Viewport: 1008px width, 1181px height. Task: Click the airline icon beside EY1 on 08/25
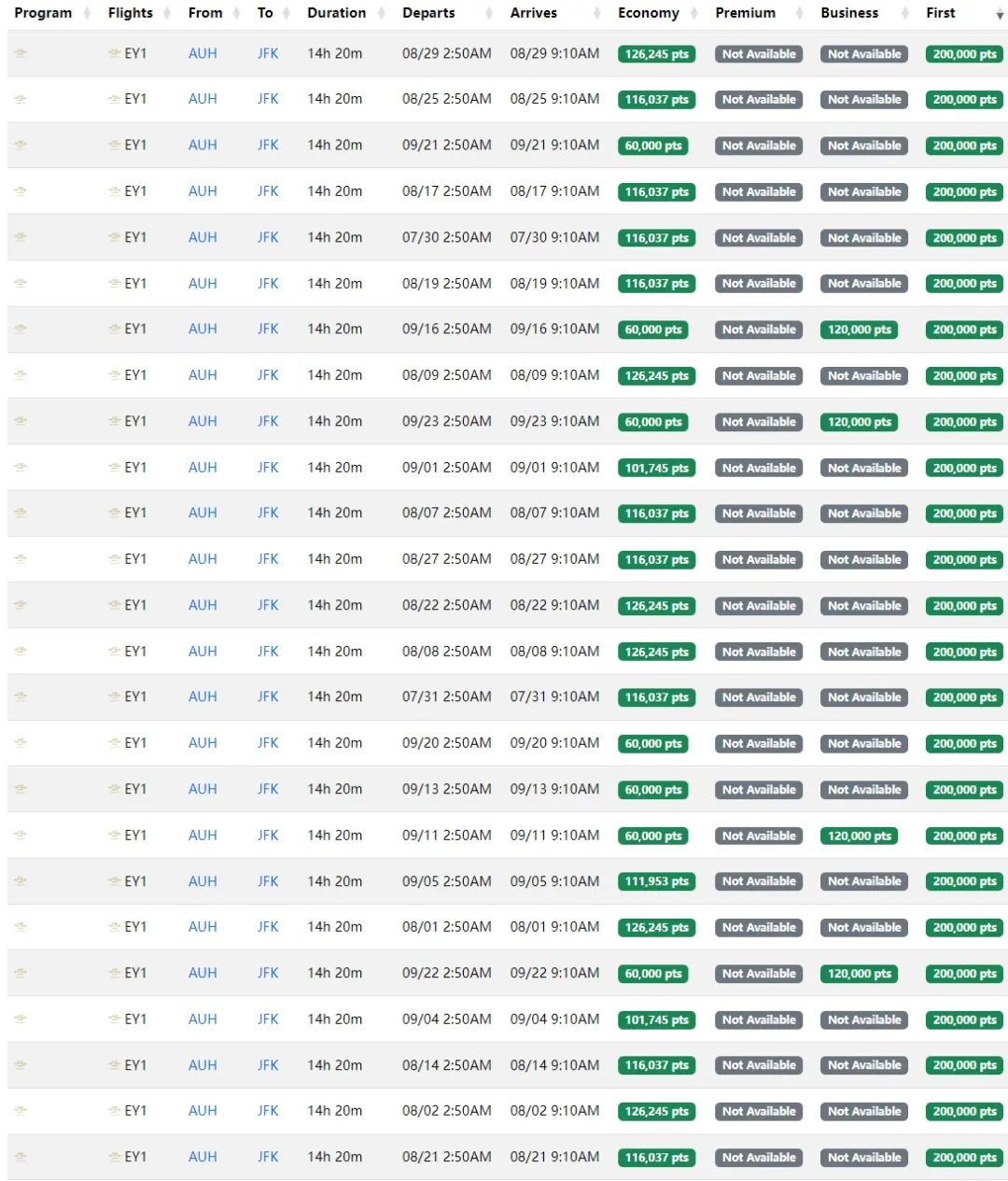[x=114, y=99]
